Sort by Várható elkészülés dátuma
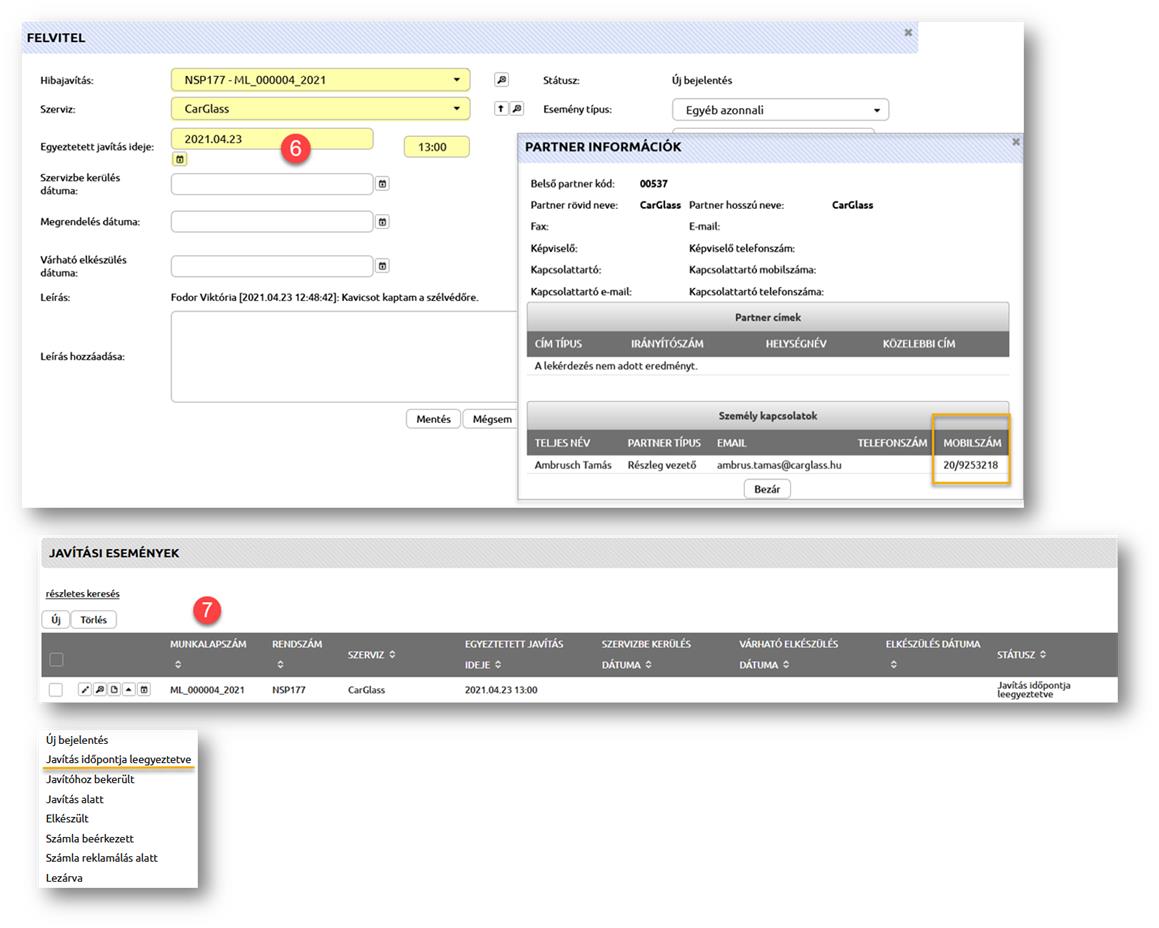Image resolution: width=1159 pixels, height=928 pixels. pyautogui.click(x=786, y=665)
